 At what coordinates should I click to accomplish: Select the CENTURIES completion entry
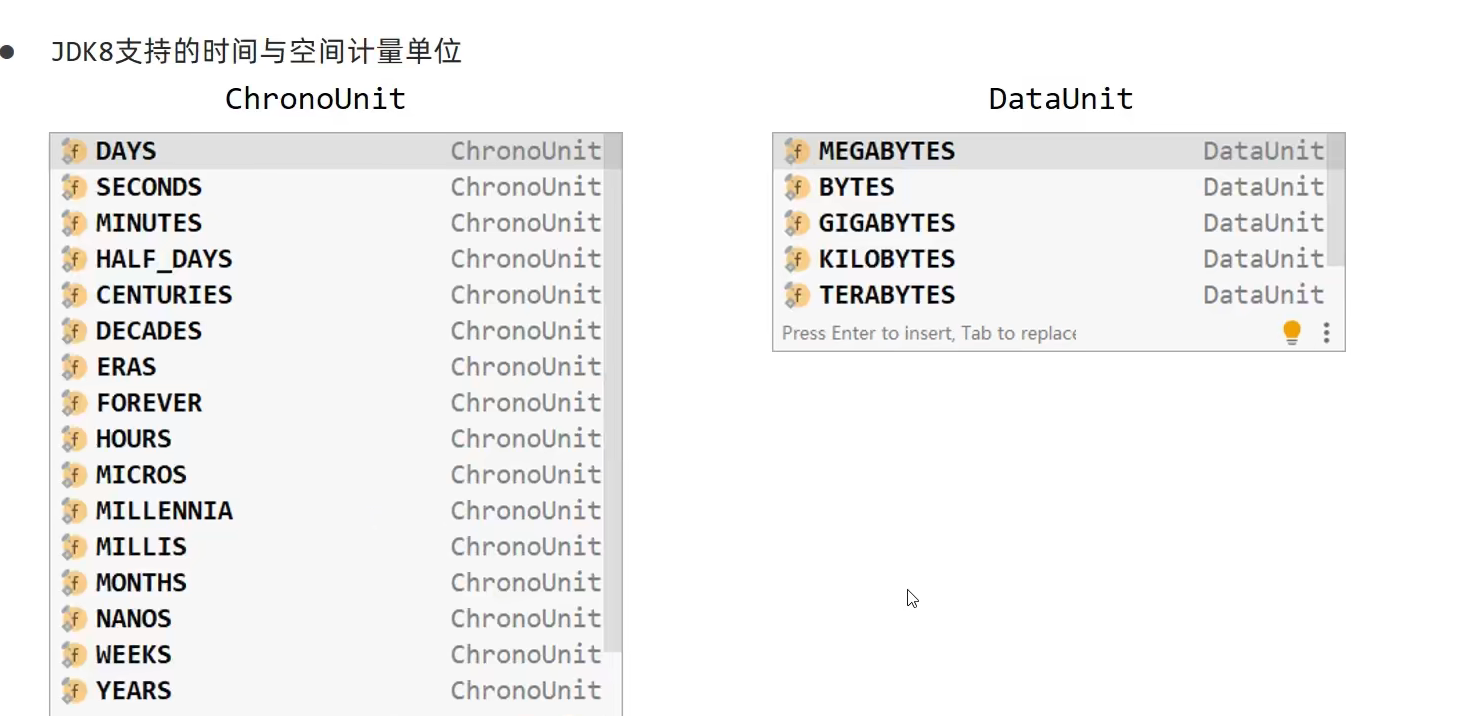coord(164,295)
